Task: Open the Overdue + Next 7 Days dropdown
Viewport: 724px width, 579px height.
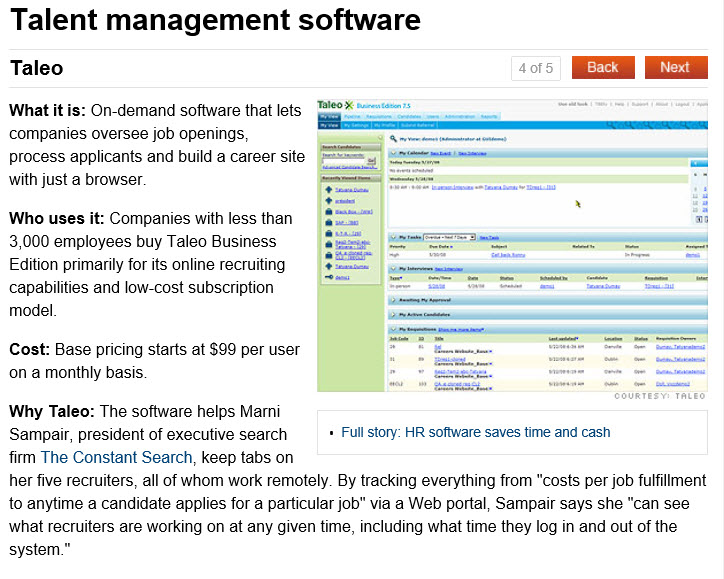Action: [x=448, y=237]
